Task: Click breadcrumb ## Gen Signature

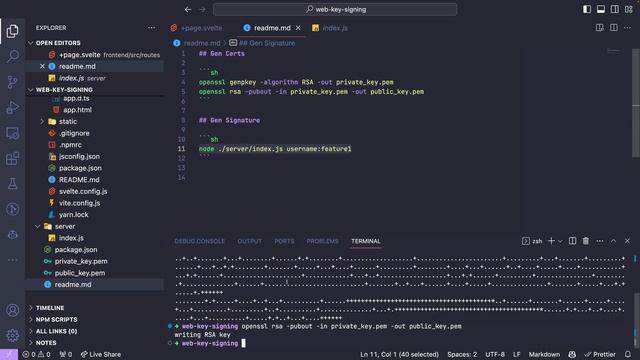Action: click(x=267, y=43)
